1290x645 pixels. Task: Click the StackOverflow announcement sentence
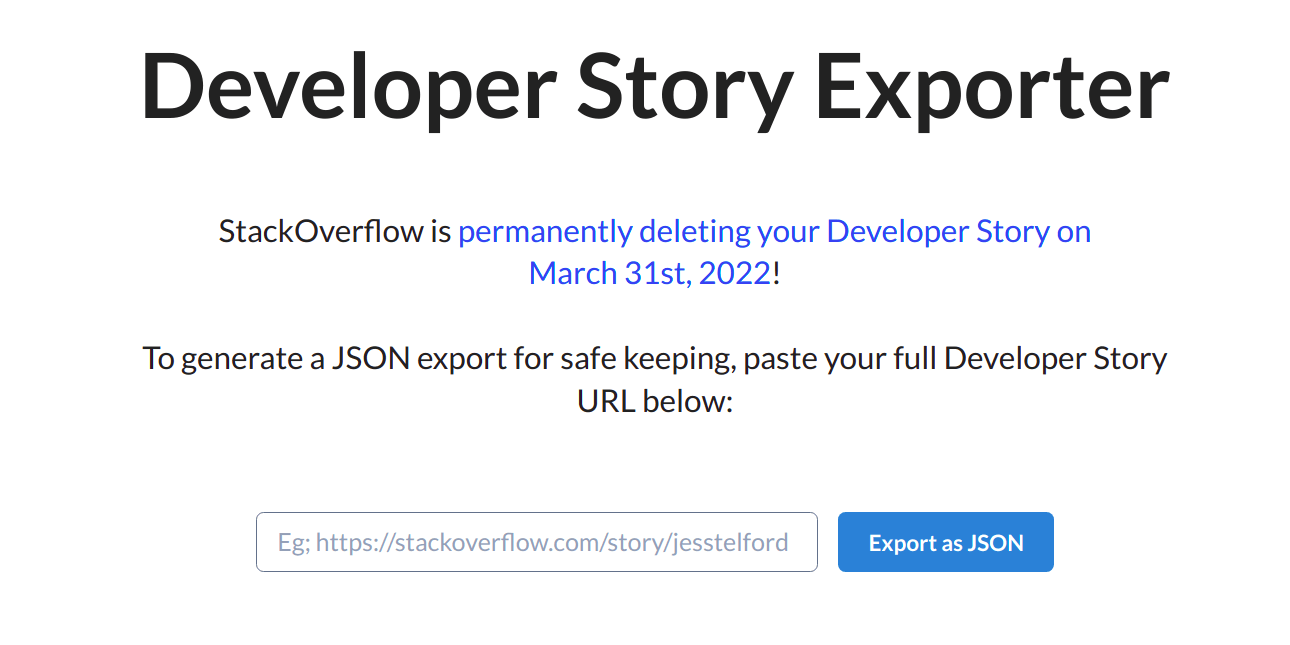point(654,250)
